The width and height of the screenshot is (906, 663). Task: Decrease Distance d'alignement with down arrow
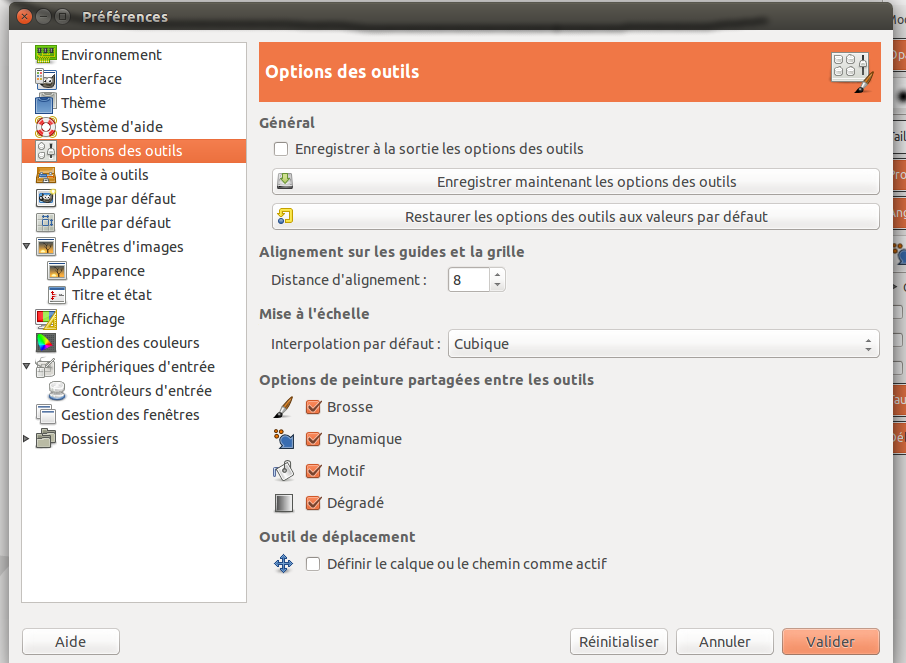pyautogui.click(x=497, y=286)
